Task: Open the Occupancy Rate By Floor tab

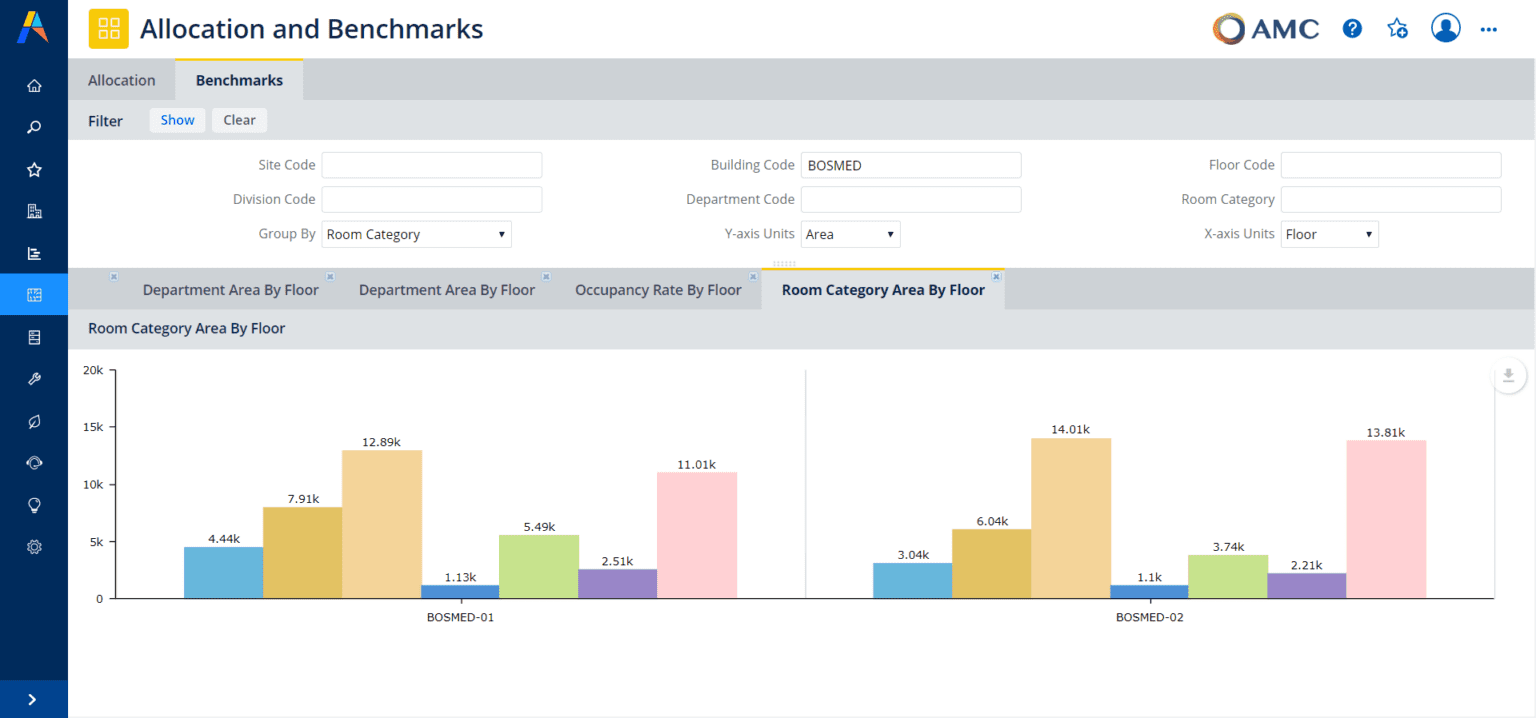Action: [x=658, y=289]
